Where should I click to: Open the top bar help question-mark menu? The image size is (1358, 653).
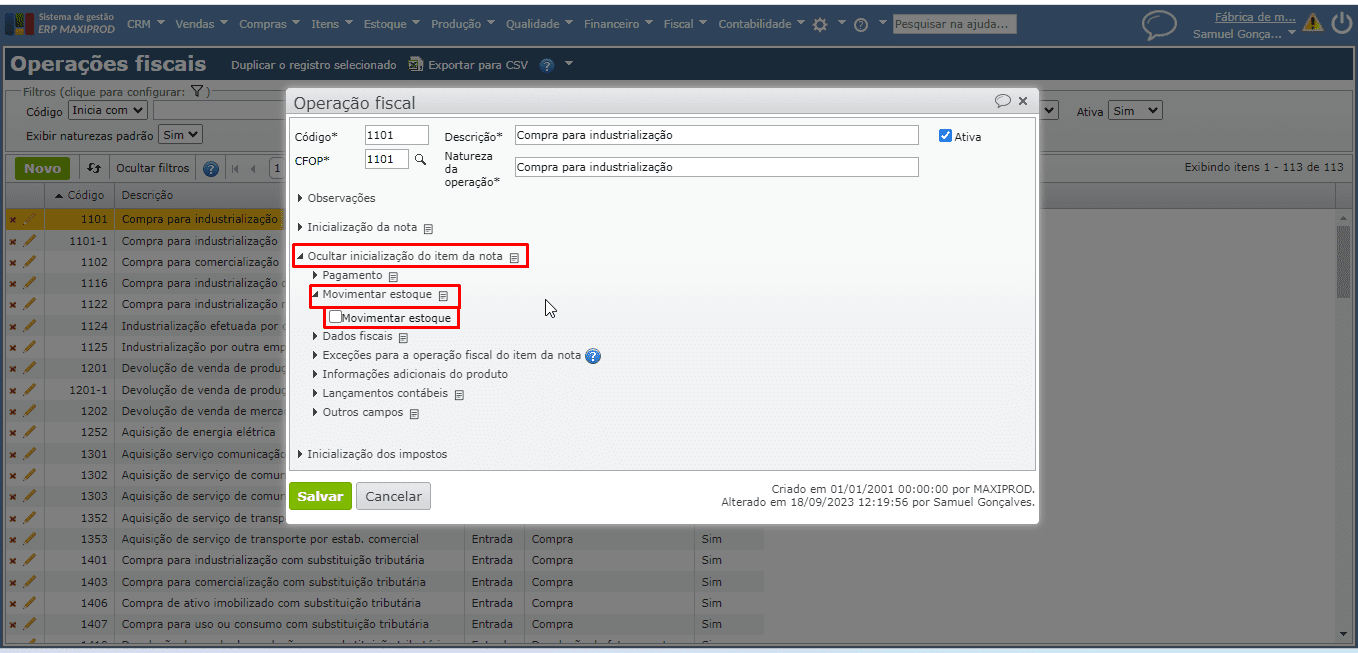861,25
